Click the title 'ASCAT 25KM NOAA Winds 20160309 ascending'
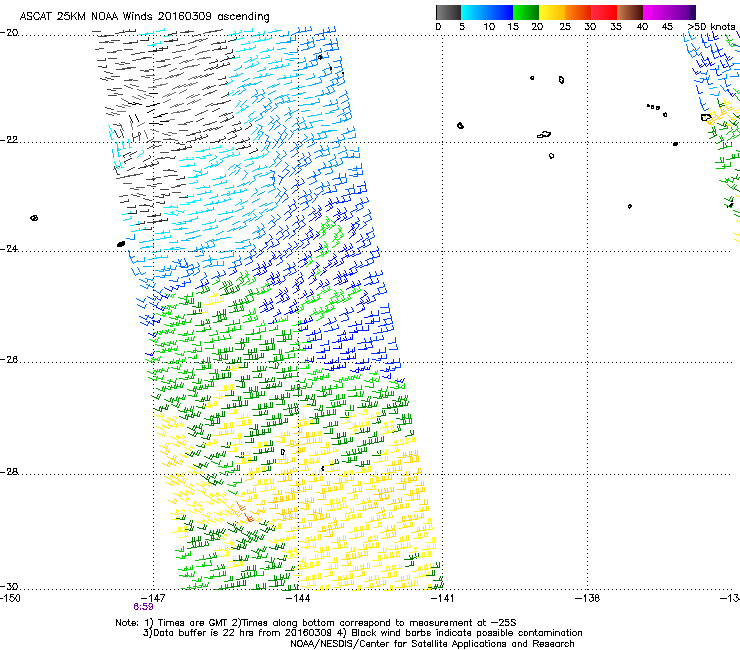The height and width of the screenshot is (650, 740). click(x=144, y=17)
